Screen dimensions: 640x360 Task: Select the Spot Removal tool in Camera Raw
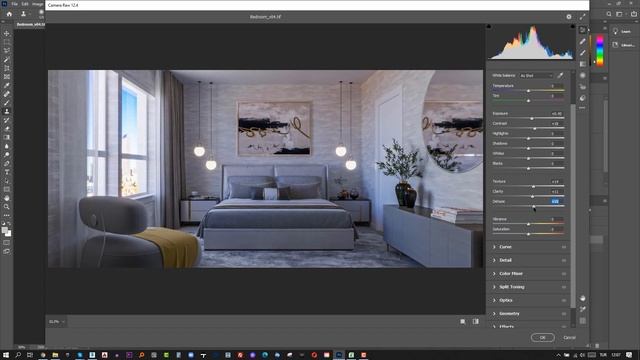[x=582, y=41]
